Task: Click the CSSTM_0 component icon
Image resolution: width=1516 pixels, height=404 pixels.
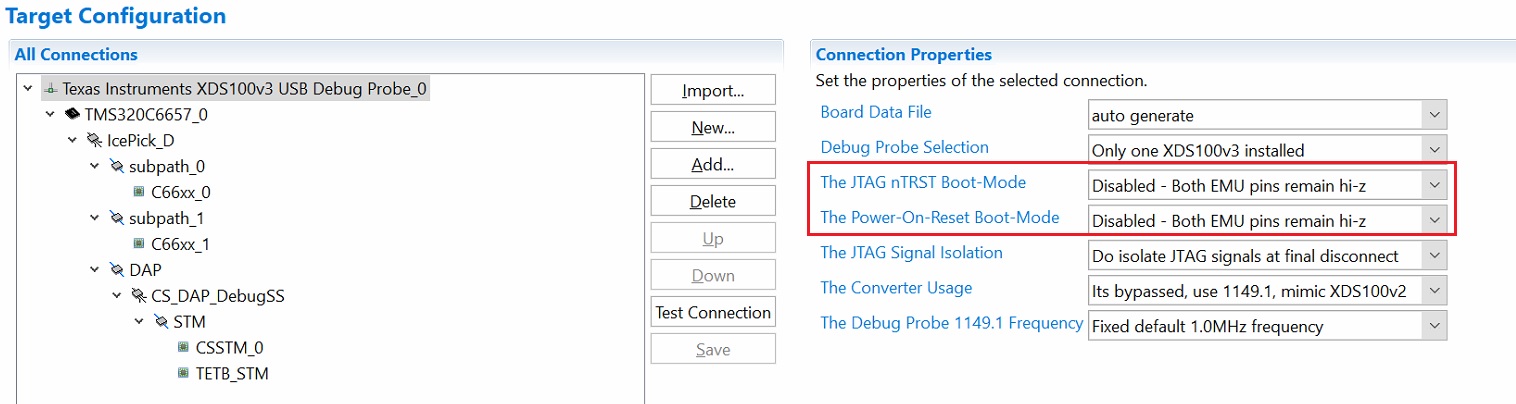Action: [x=183, y=348]
